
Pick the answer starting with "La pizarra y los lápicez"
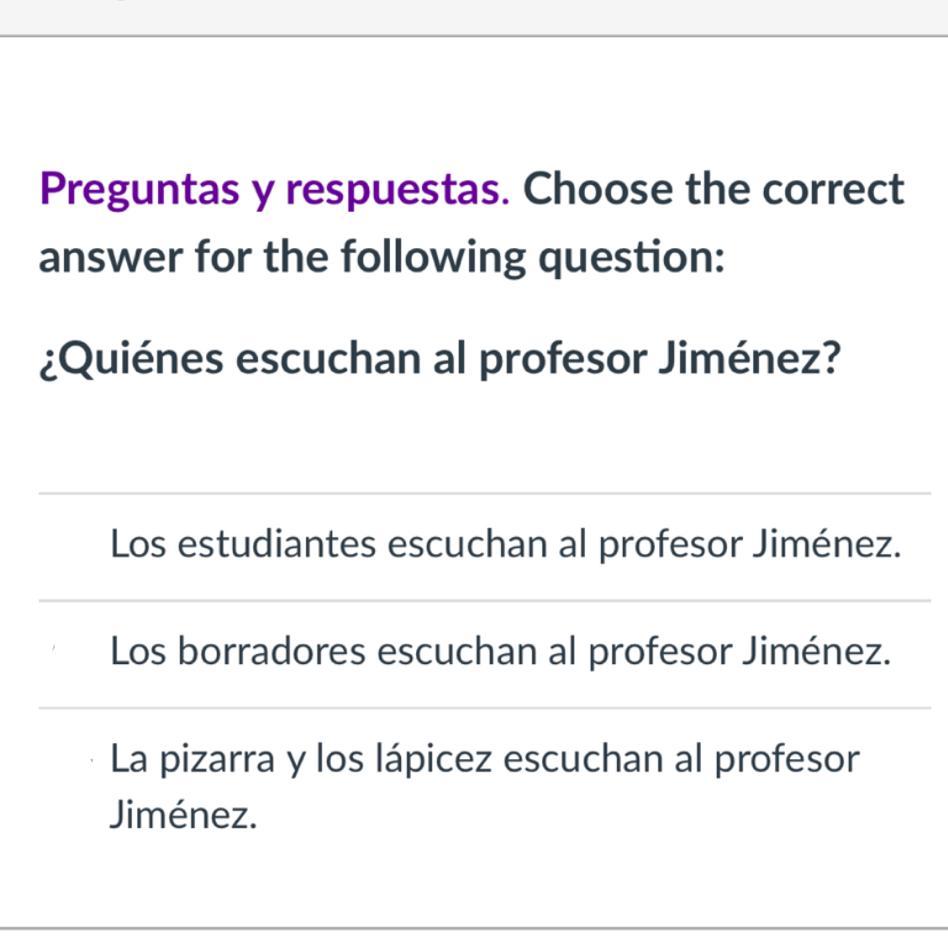[484, 760]
